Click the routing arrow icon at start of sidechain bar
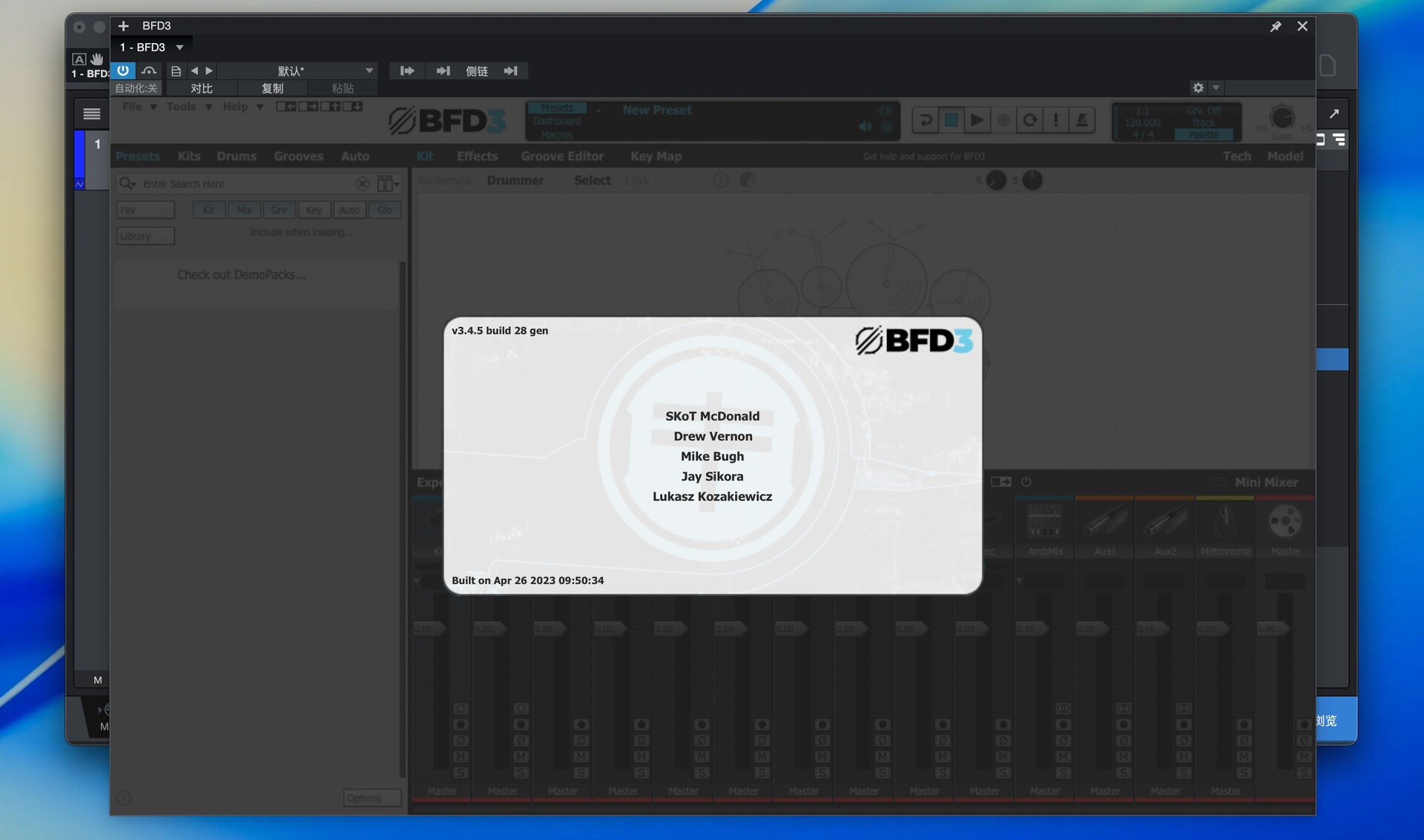 (407, 71)
